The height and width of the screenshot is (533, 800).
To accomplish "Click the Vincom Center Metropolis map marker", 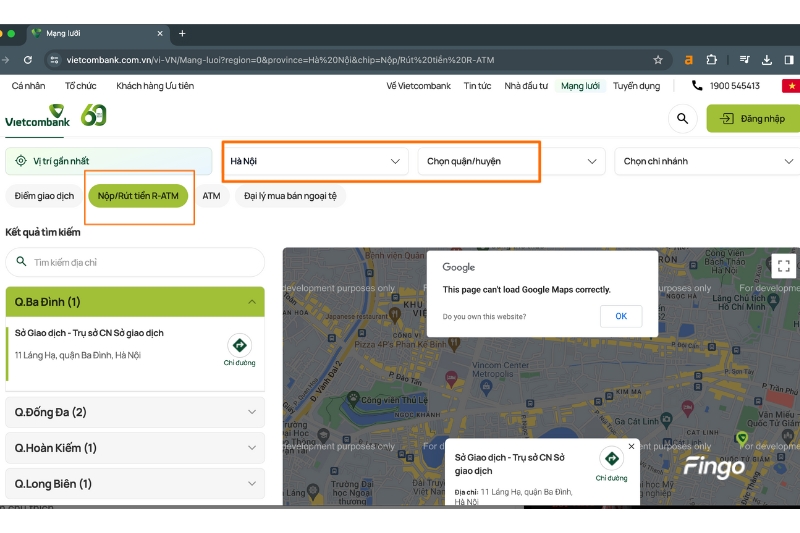I will coord(486,388).
